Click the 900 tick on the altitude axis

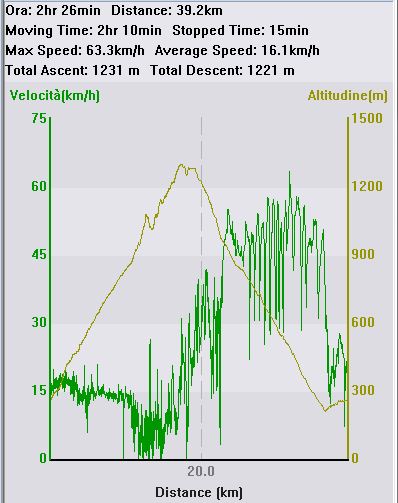(363, 255)
